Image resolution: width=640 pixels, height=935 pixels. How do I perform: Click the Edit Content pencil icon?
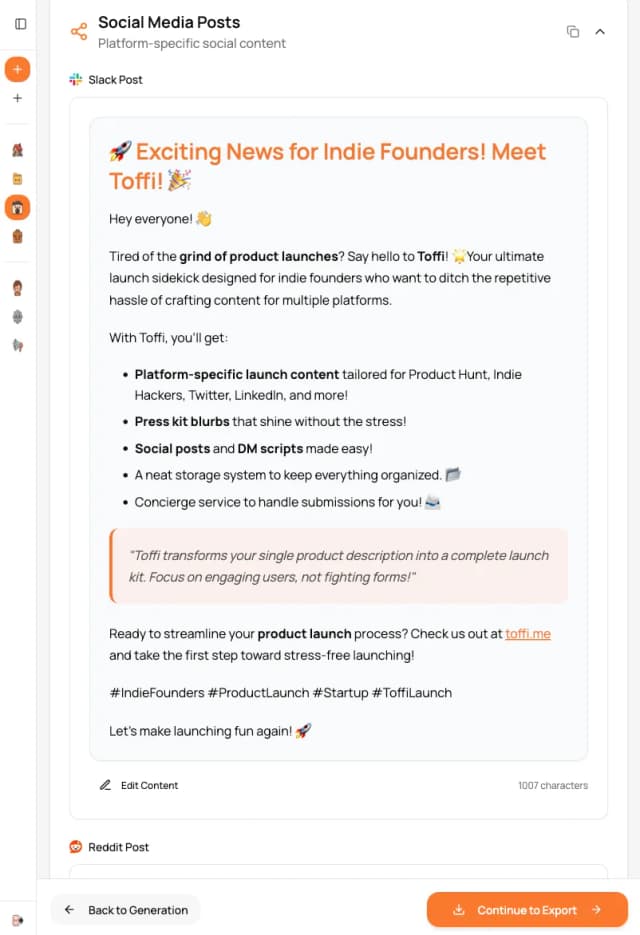pyautogui.click(x=105, y=785)
